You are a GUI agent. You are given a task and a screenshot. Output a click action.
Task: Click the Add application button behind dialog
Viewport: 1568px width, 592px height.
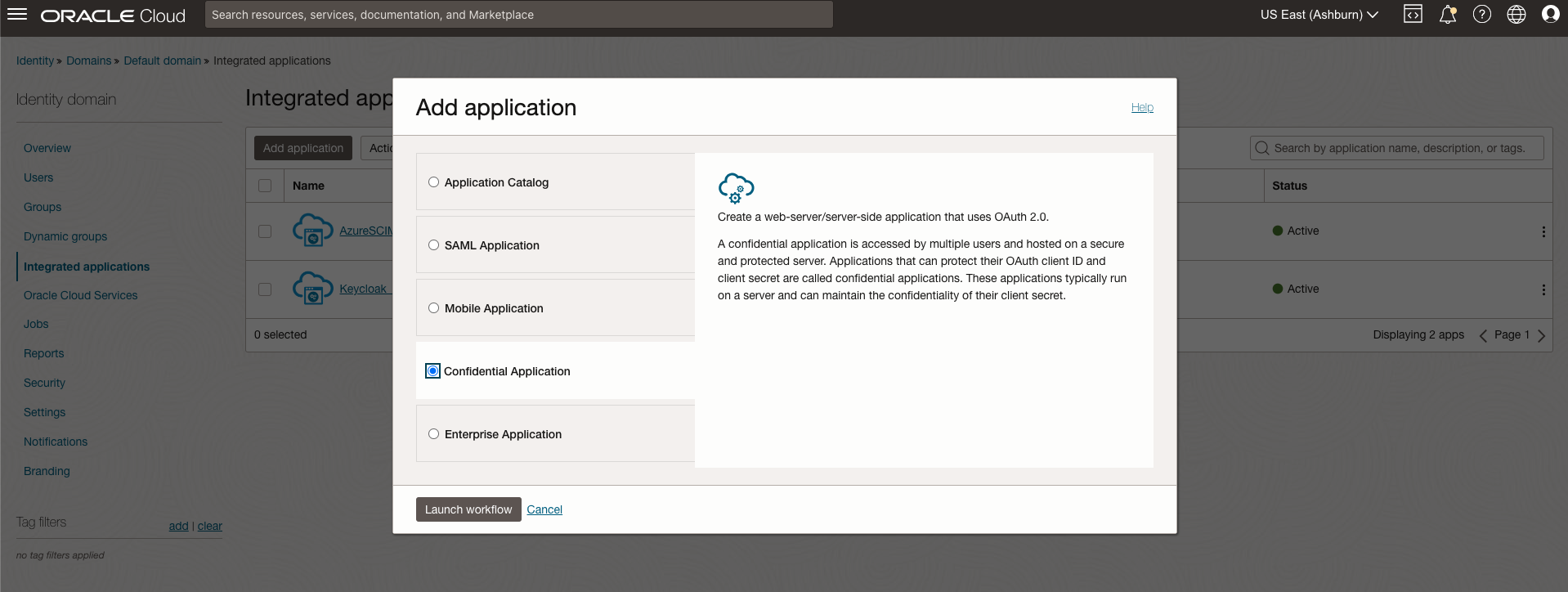(303, 148)
